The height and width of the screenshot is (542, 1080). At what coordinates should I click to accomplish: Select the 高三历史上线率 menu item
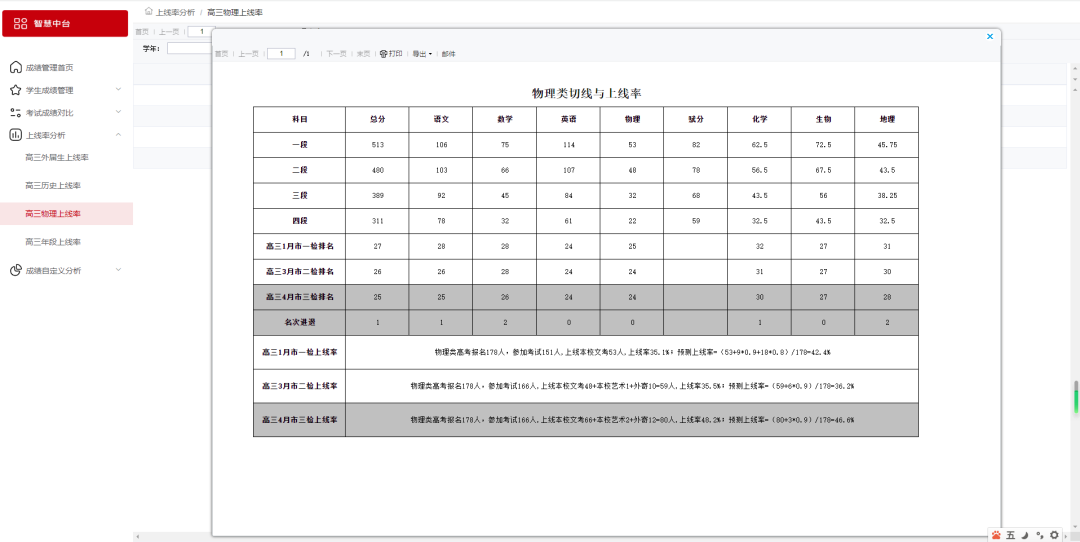tap(53, 186)
